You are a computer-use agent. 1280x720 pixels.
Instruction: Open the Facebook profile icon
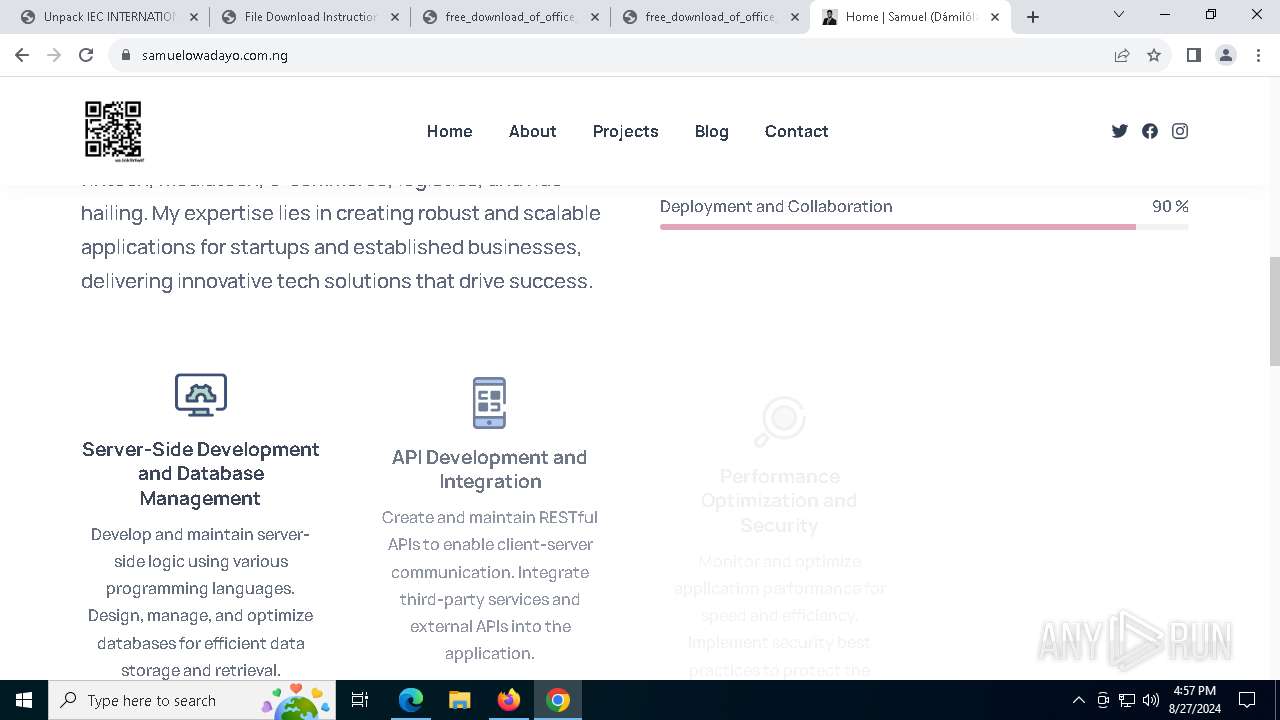(1150, 131)
